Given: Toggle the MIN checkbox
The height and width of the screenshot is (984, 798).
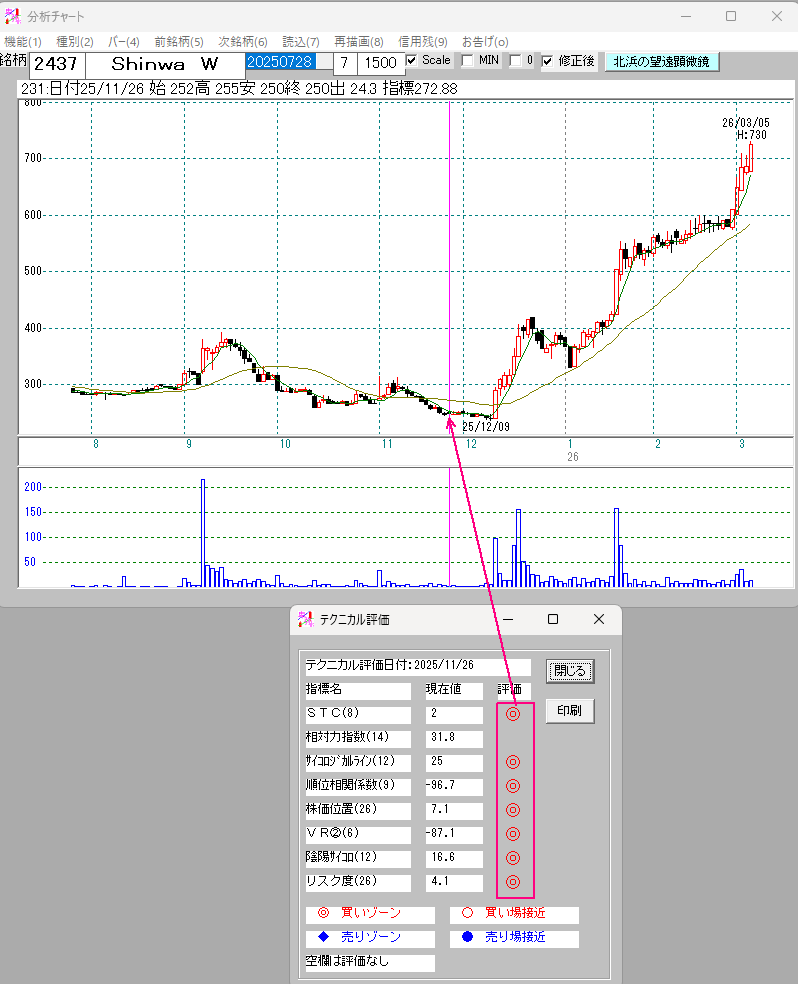Looking at the screenshot, I should coord(467,60).
